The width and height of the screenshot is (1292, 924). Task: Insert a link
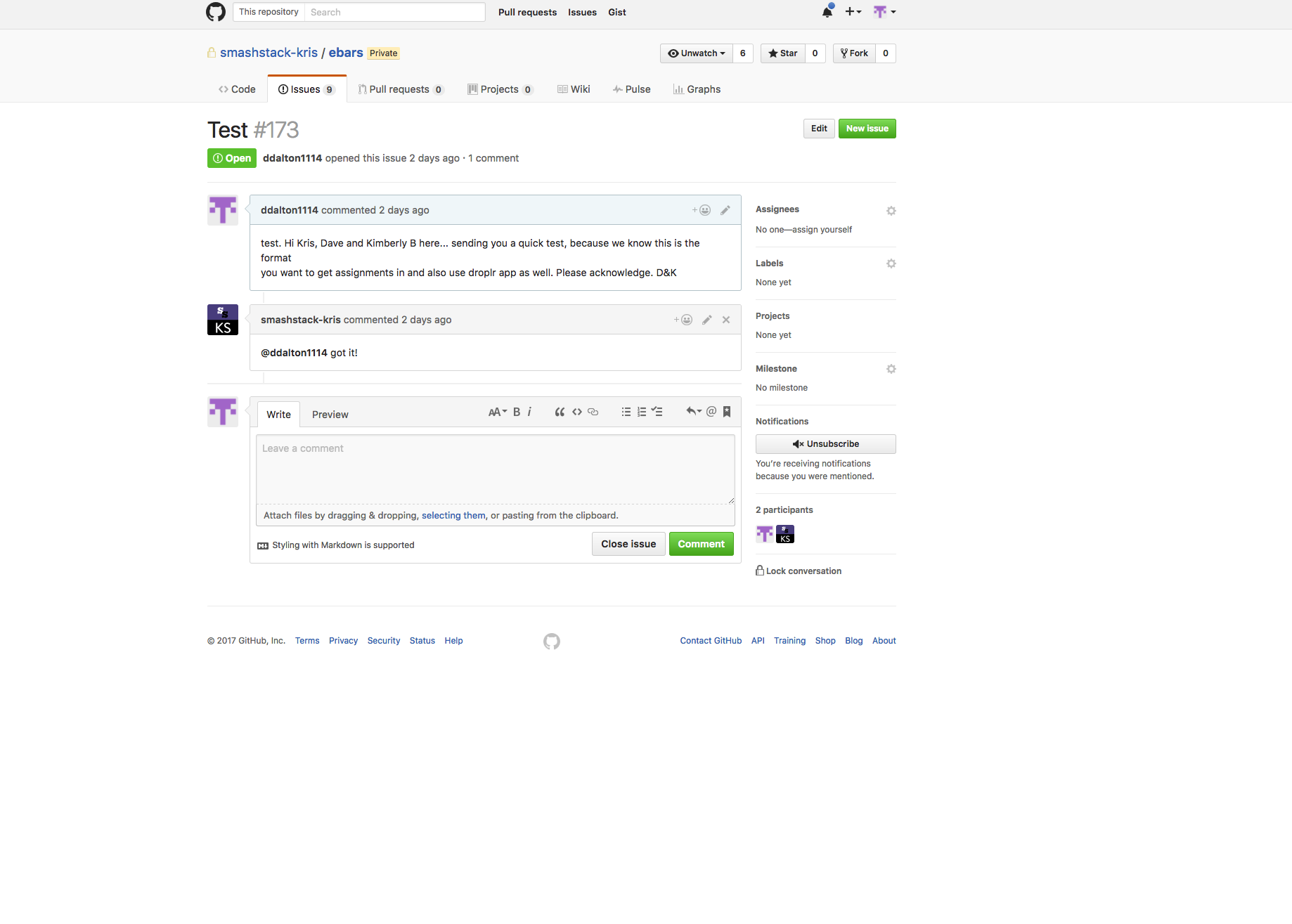pyautogui.click(x=593, y=412)
